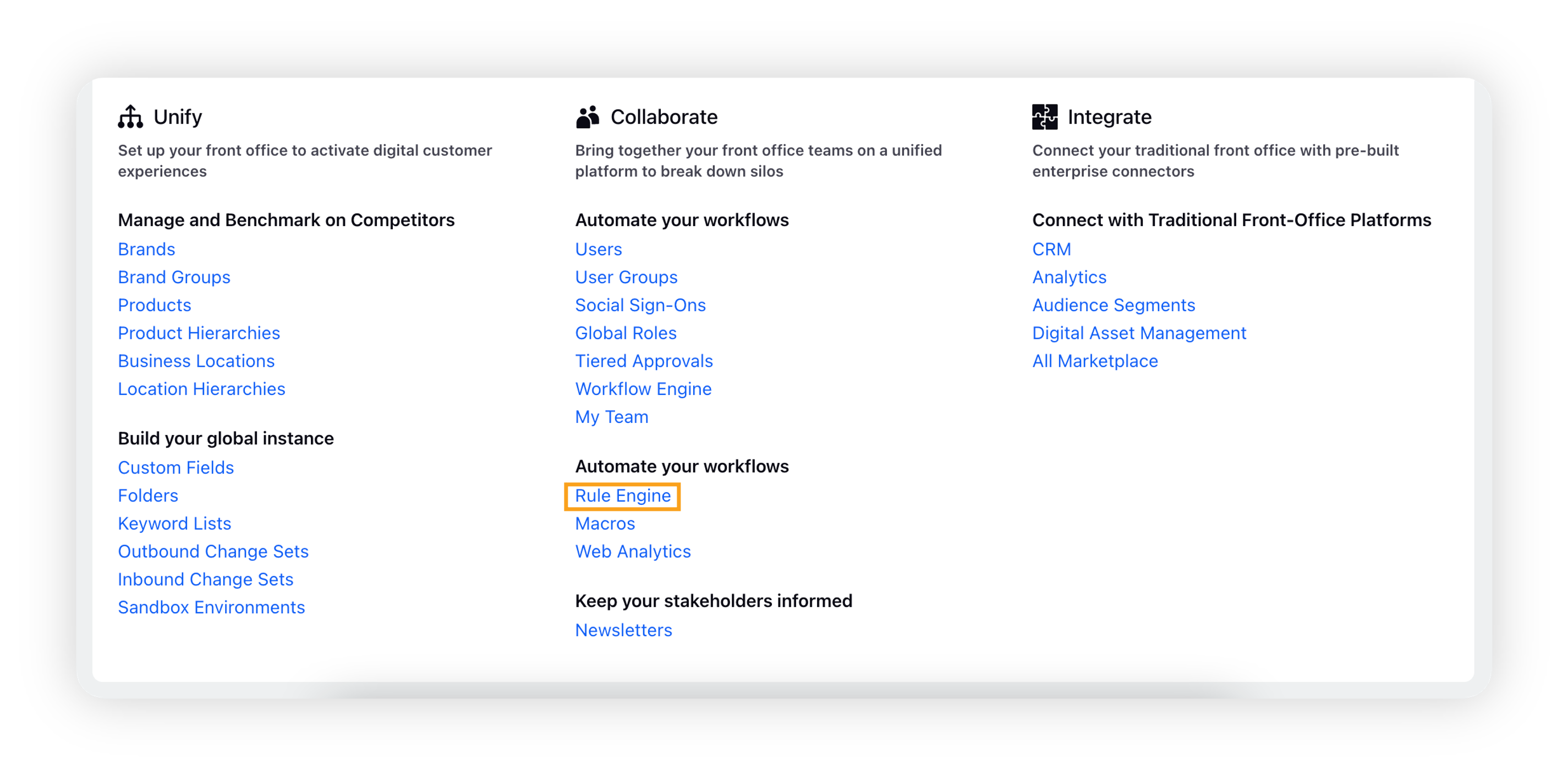Open User Groups
The image size is (1568, 776).
[626, 277]
